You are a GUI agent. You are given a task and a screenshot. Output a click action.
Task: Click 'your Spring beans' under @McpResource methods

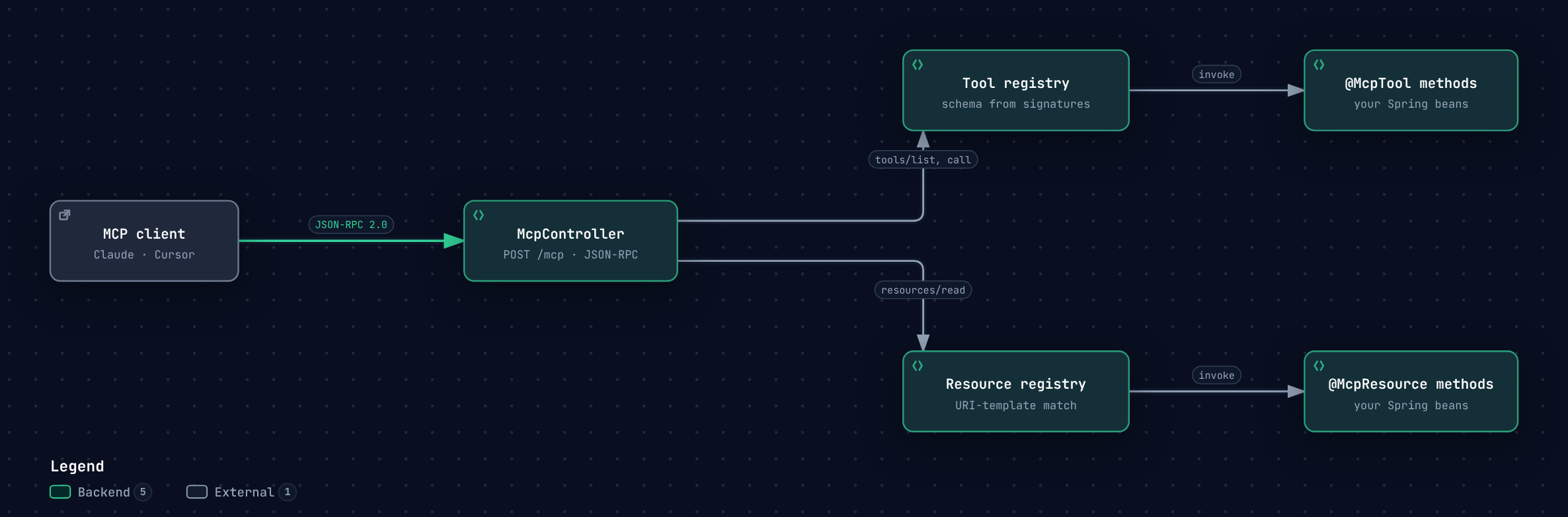[1411, 405]
